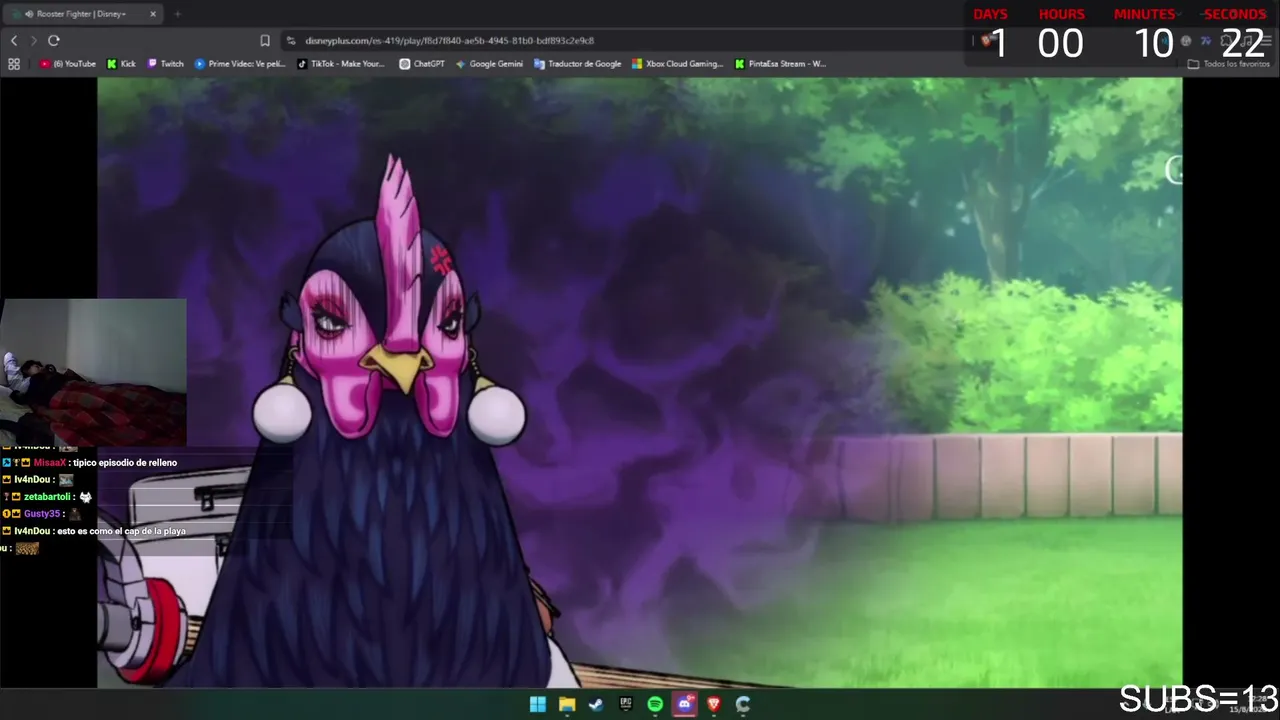The image size is (1280, 720).
Task: Mute audio via the tab speaker icon
Action: [28, 14]
